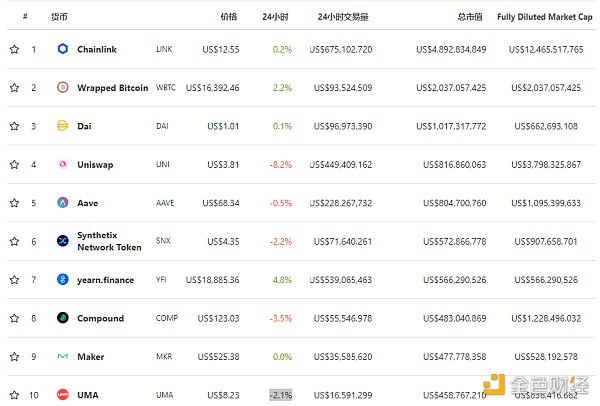
Task: Click the Dai coin icon
Action: 62,126
